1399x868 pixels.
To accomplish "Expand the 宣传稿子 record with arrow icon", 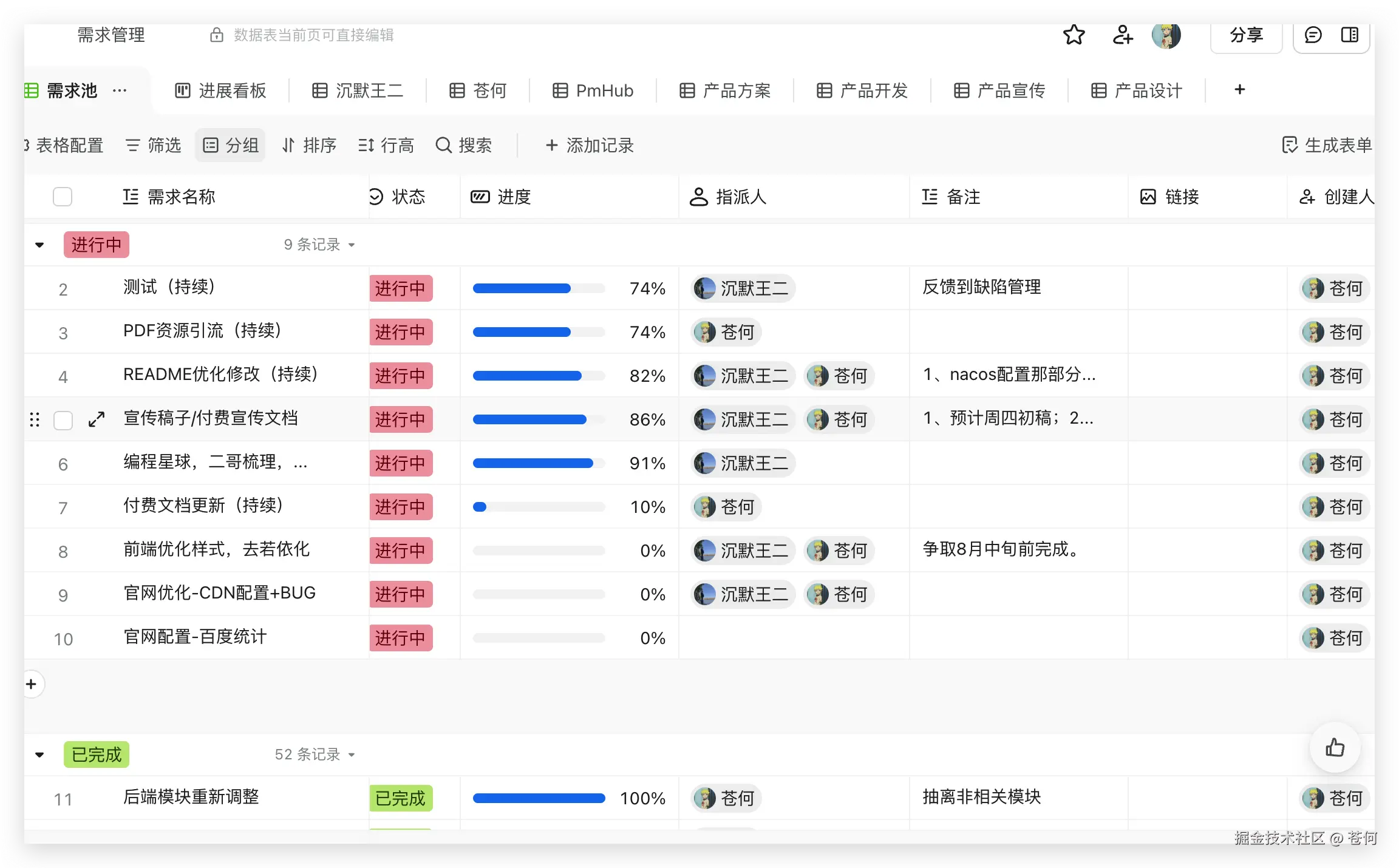I will (x=97, y=419).
